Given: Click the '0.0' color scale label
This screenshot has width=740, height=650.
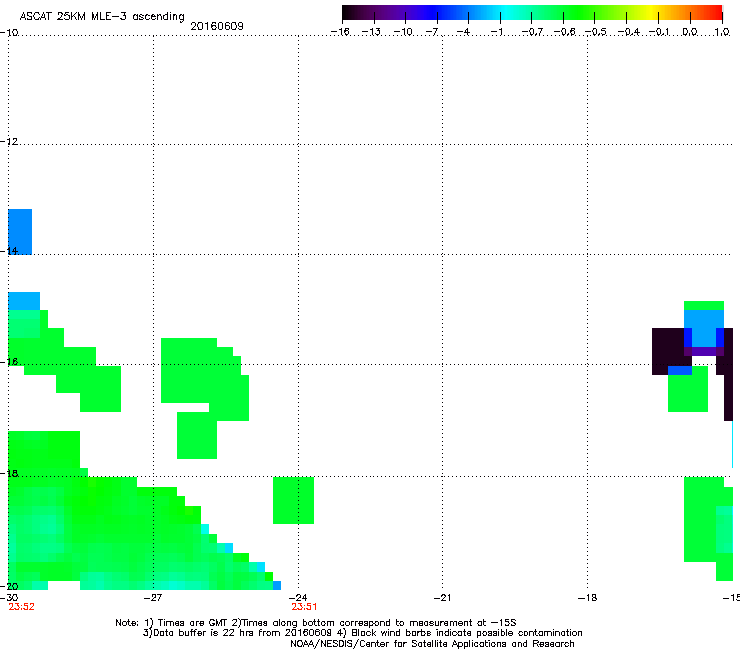Looking at the screenshot, I should (690, 32).
